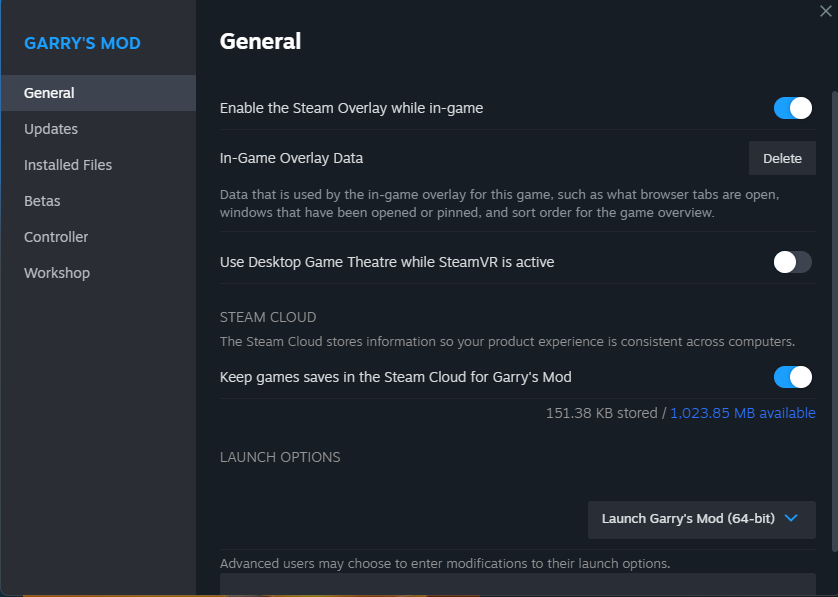
Task: Open the Controller settings section
Action: 56,236
